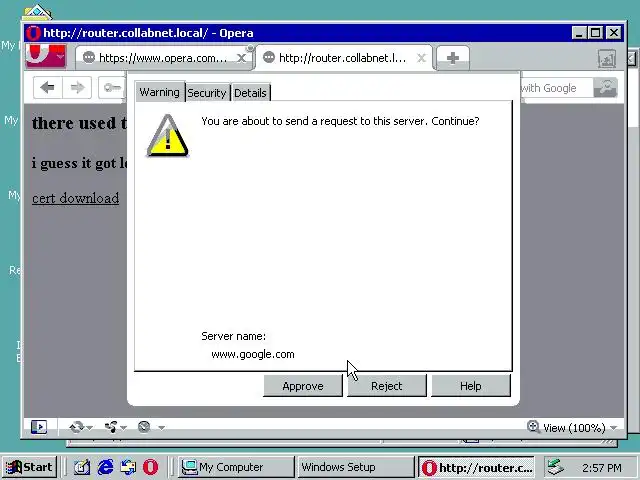Switch to My Computer taskbar button
The width and height of the screenshot is (640, 480).
click(236, 467)
